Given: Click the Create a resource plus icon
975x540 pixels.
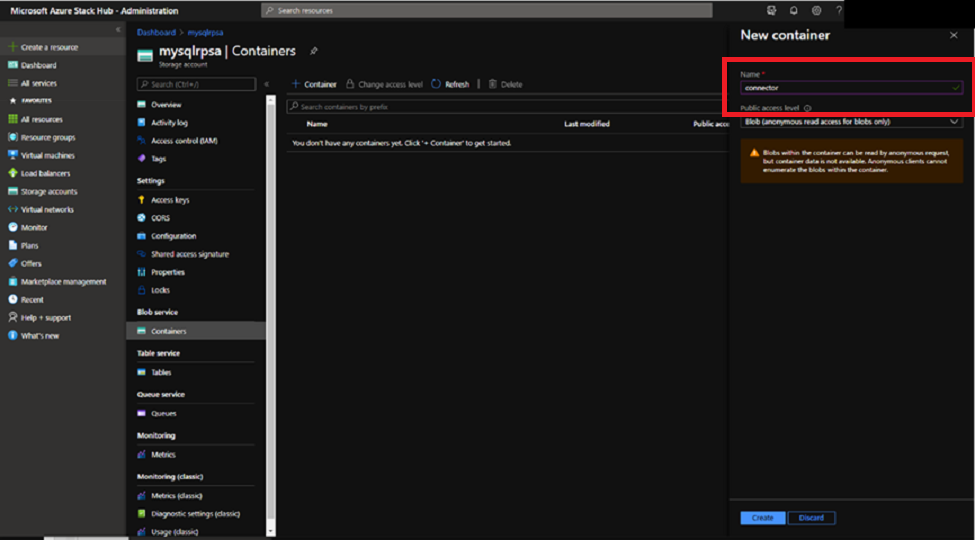Looking at the screenshot, I should click(12, 47).
